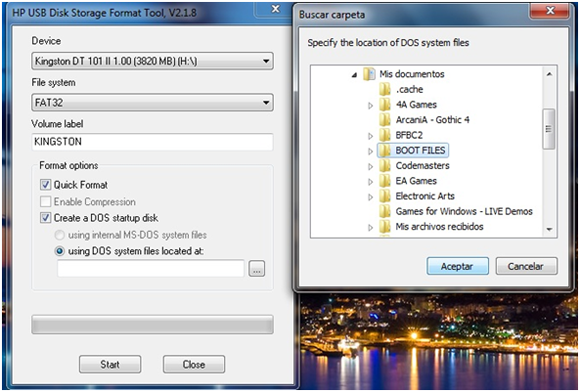Click the Games for Windows - LIVE Demos folder icon
The image size is (580, 392).
385,211
